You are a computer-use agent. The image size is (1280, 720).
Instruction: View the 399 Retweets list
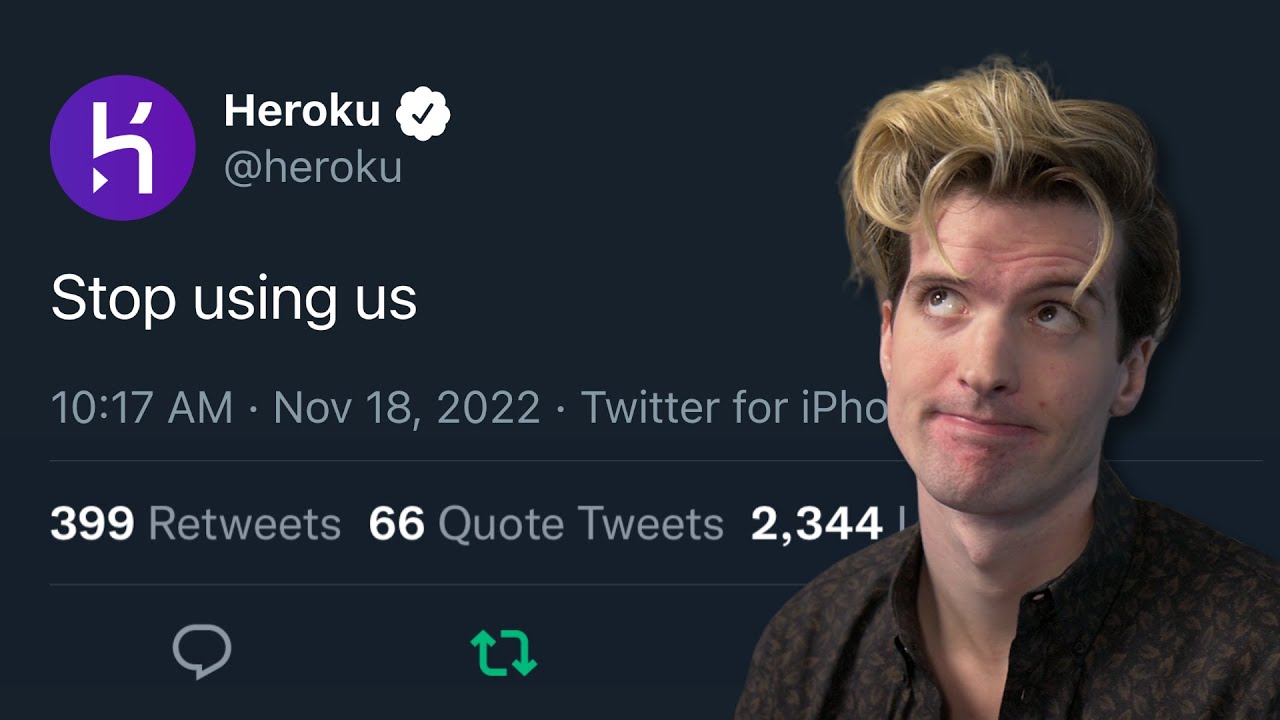click(195, 524)
